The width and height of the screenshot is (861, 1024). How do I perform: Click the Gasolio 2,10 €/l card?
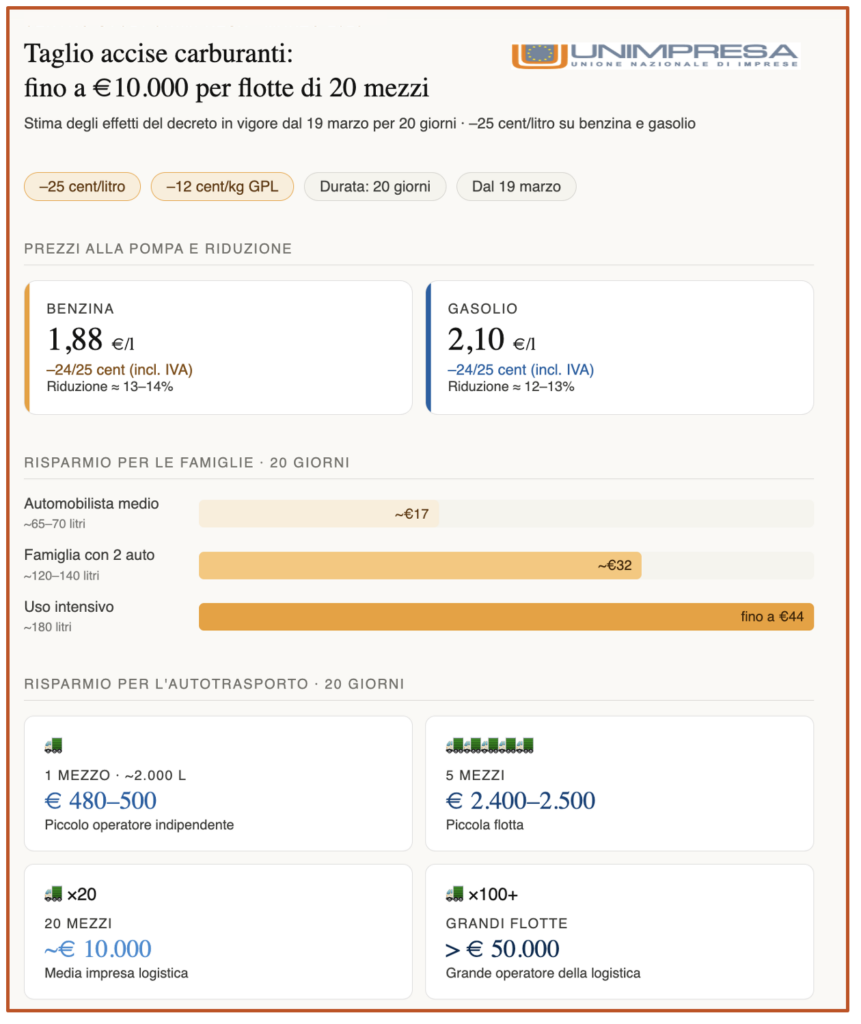(x=620, y=347)
